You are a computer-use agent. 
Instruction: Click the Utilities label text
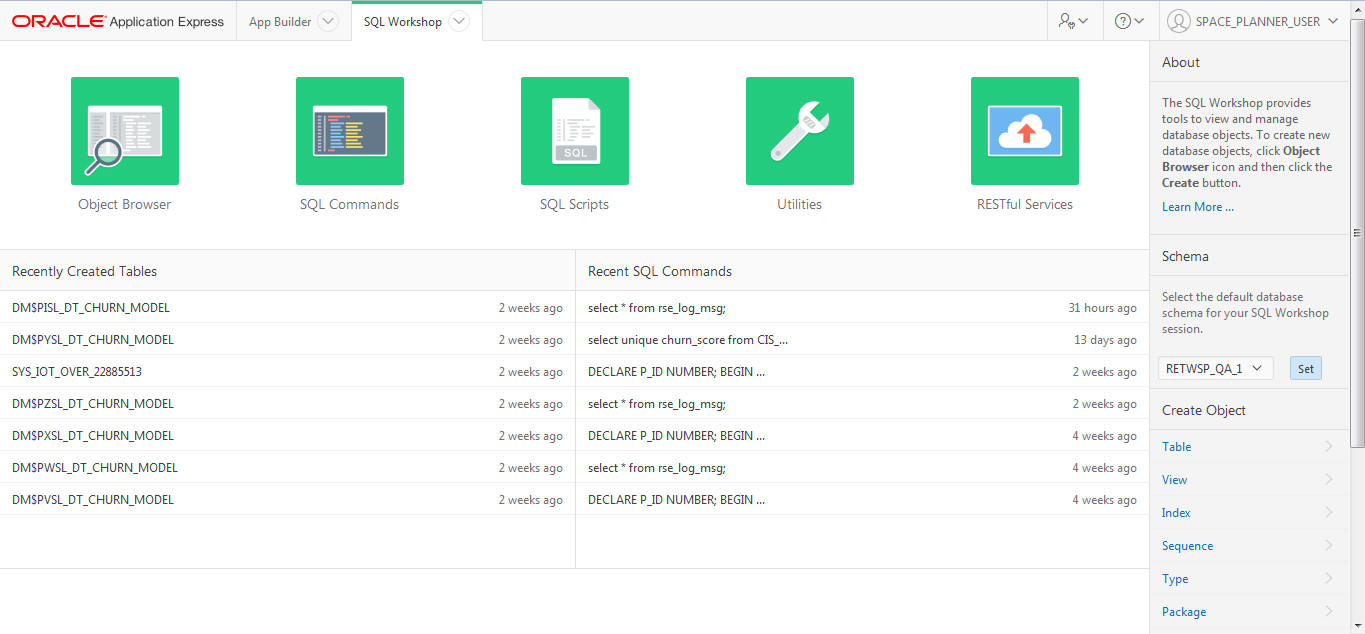[800, 204]
